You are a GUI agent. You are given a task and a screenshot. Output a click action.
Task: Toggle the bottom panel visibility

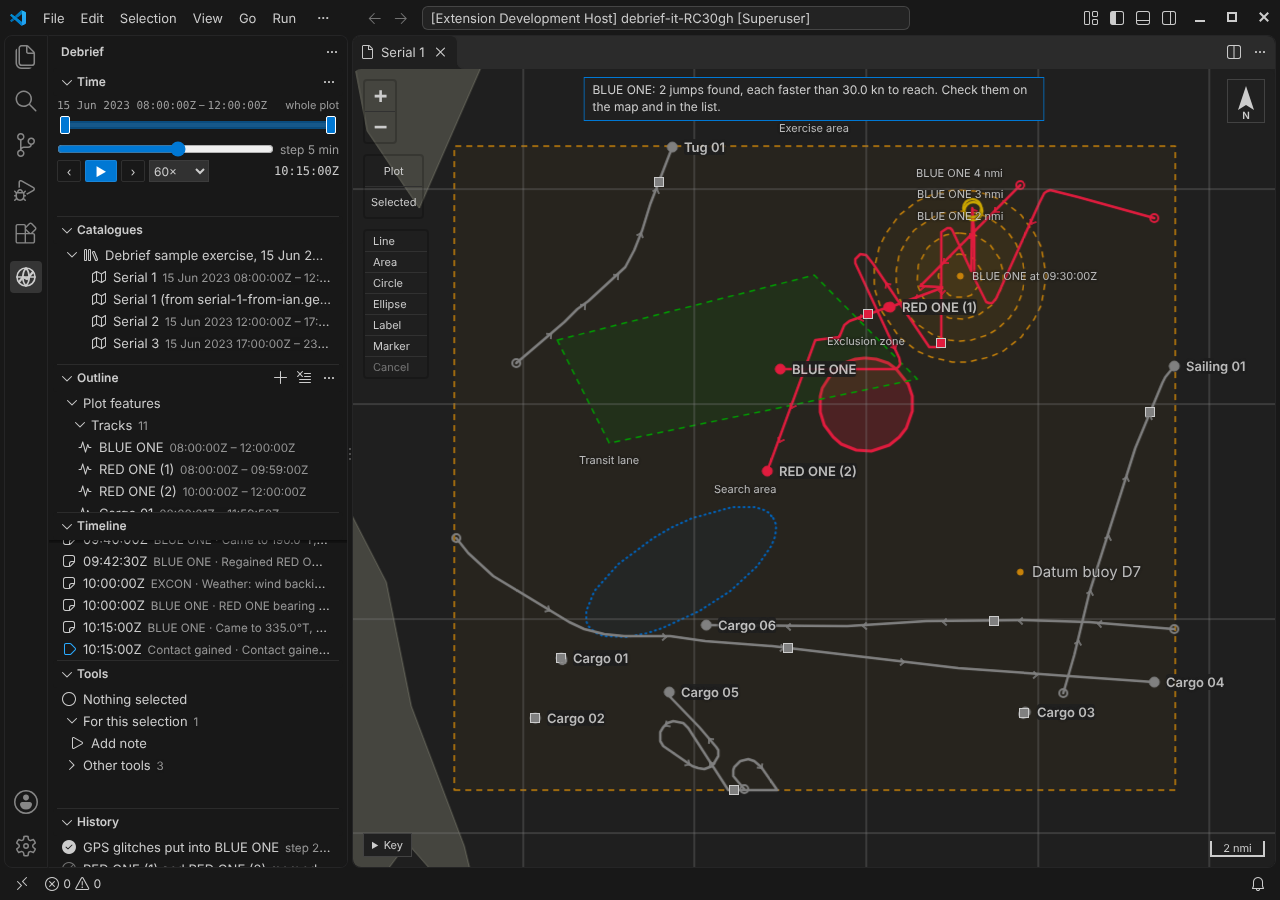click(1143, 18)
